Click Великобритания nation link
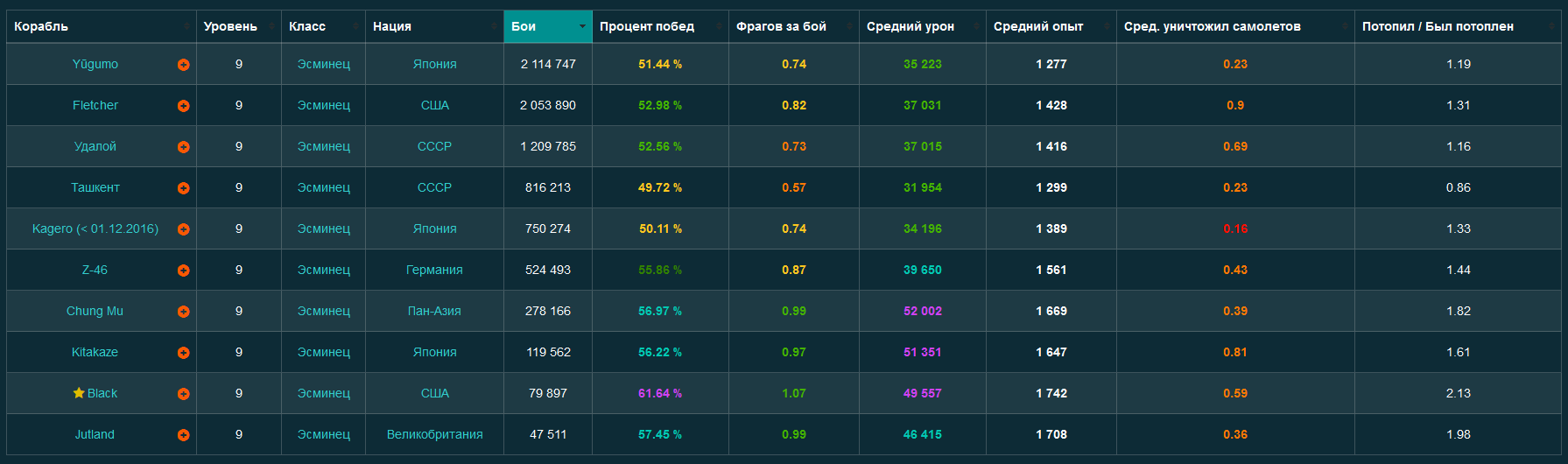Screen dimensions: 1568x464 click(434, 434)
